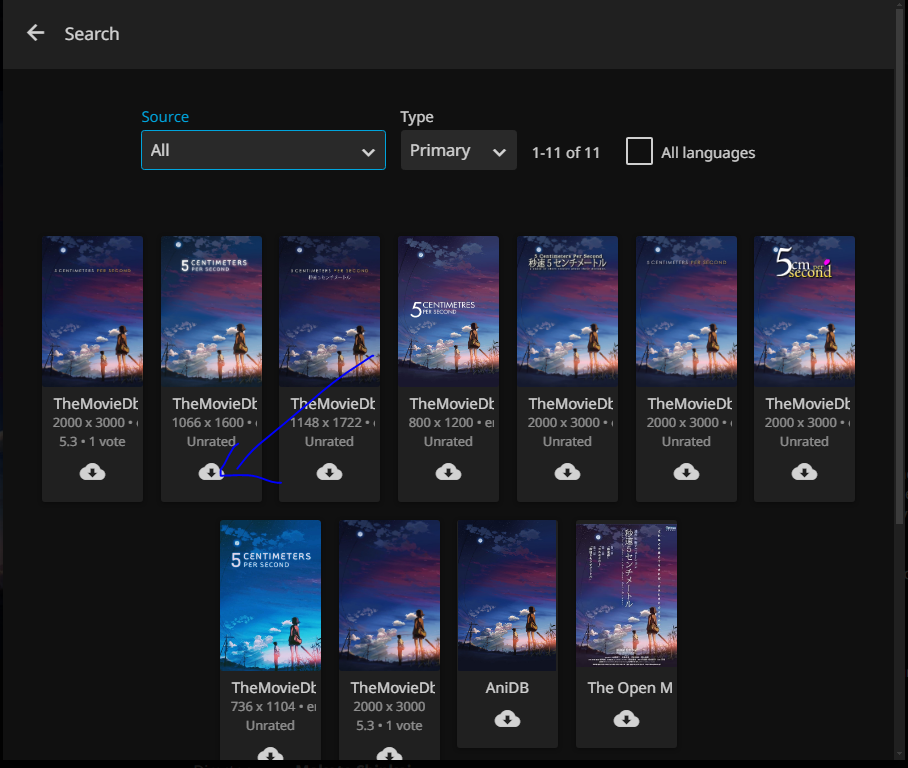This screenshot has height=768, width=908.
Task: Download The Open Movie Database poster
Action: [626, 719]
